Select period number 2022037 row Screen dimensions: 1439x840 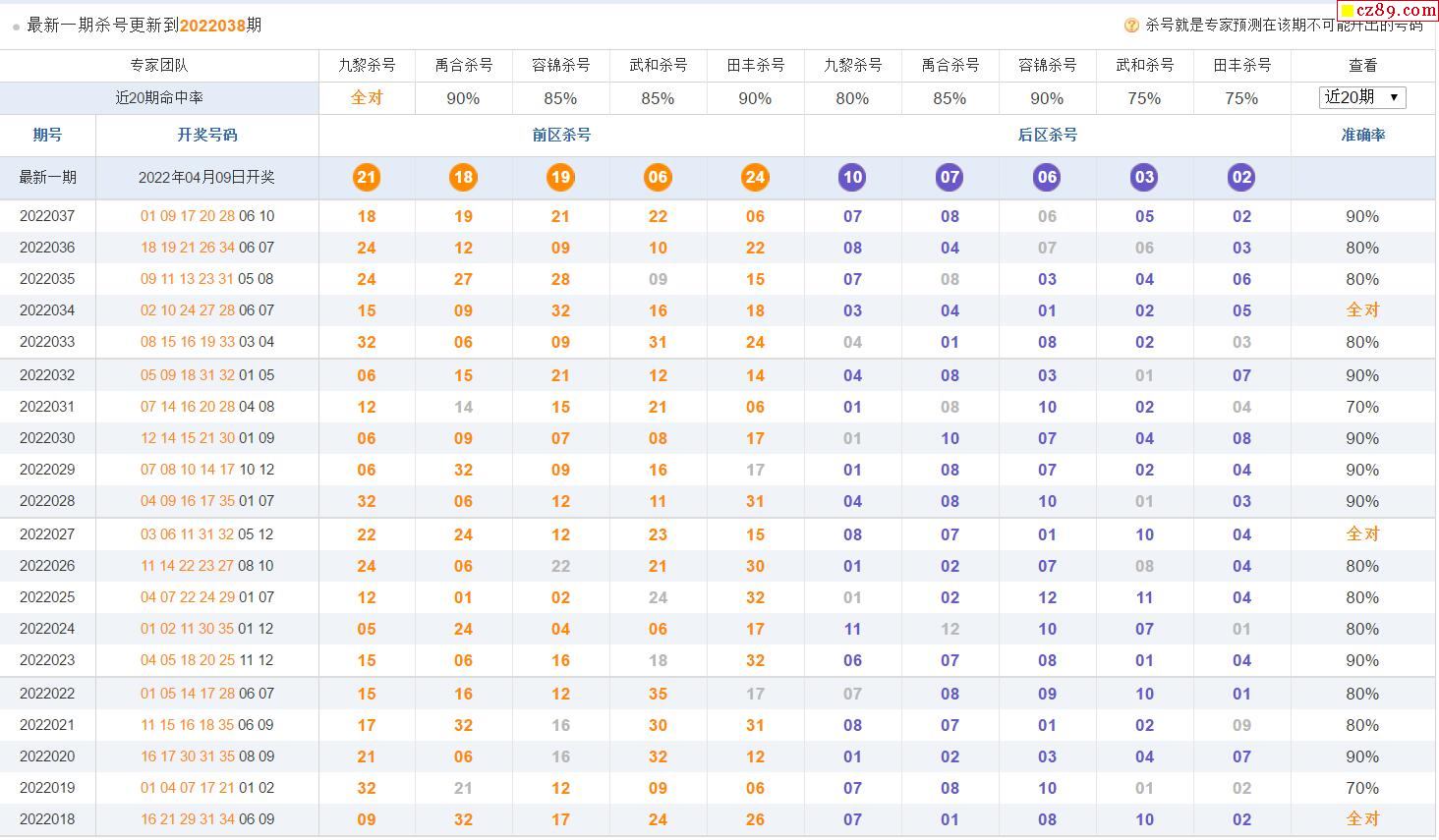[x=47, y=216]
